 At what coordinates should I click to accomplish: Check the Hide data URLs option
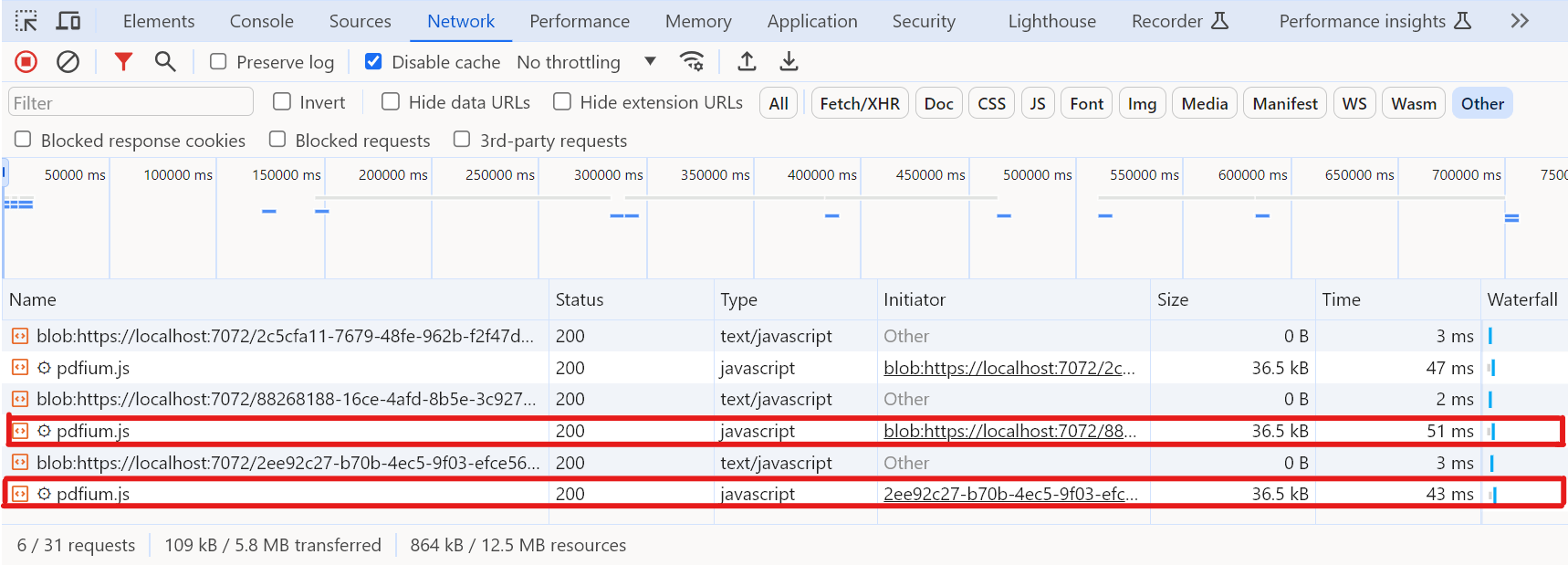click(391, 102)
